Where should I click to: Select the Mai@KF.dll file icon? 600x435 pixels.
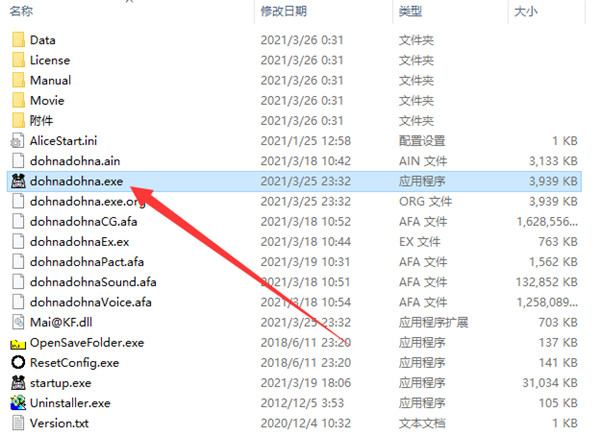coord(18,322)
